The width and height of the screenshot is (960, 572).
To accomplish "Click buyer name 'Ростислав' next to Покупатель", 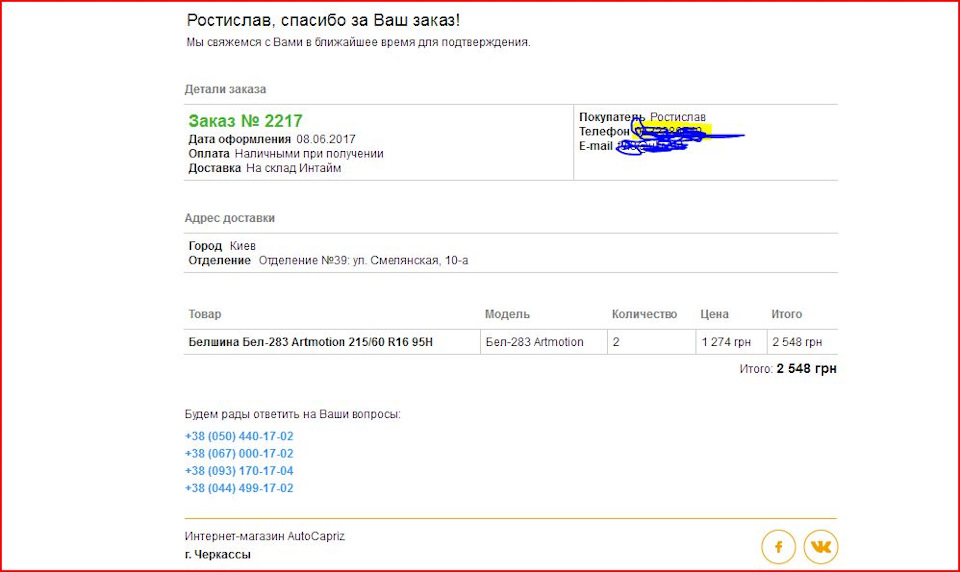I will [678, 116].
